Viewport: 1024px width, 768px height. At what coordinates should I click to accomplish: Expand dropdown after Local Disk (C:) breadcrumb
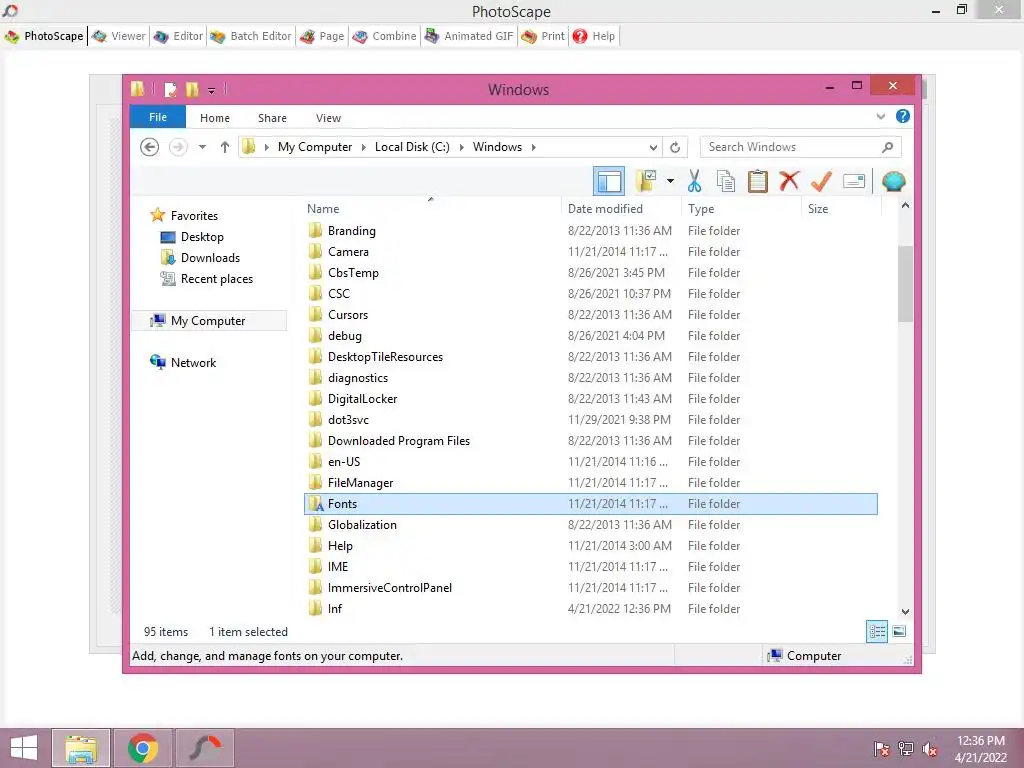coord(462,148)
